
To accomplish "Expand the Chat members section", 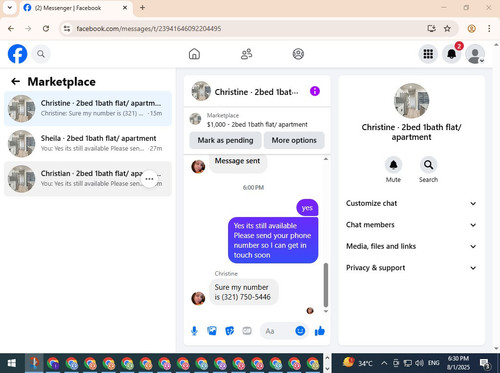I will [411, 225].
